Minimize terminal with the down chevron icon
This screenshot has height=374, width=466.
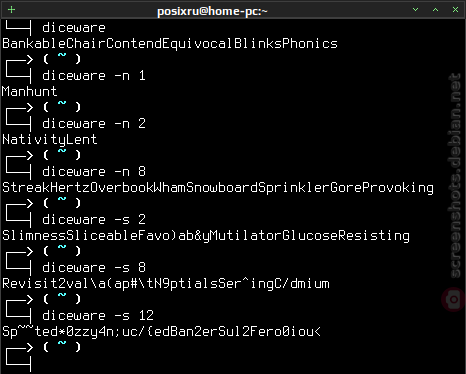(x=415, y=10)
